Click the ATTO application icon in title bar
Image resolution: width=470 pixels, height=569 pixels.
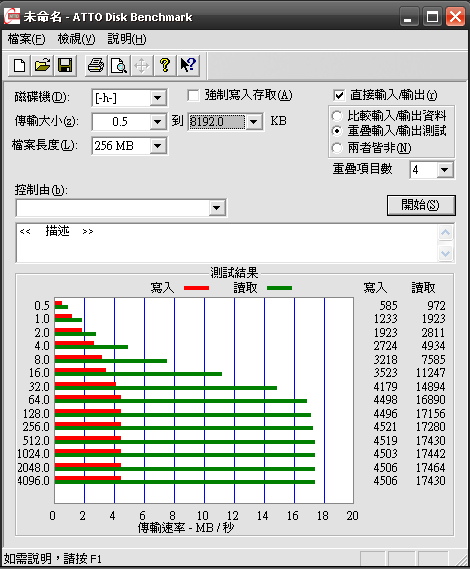(12, 17)
